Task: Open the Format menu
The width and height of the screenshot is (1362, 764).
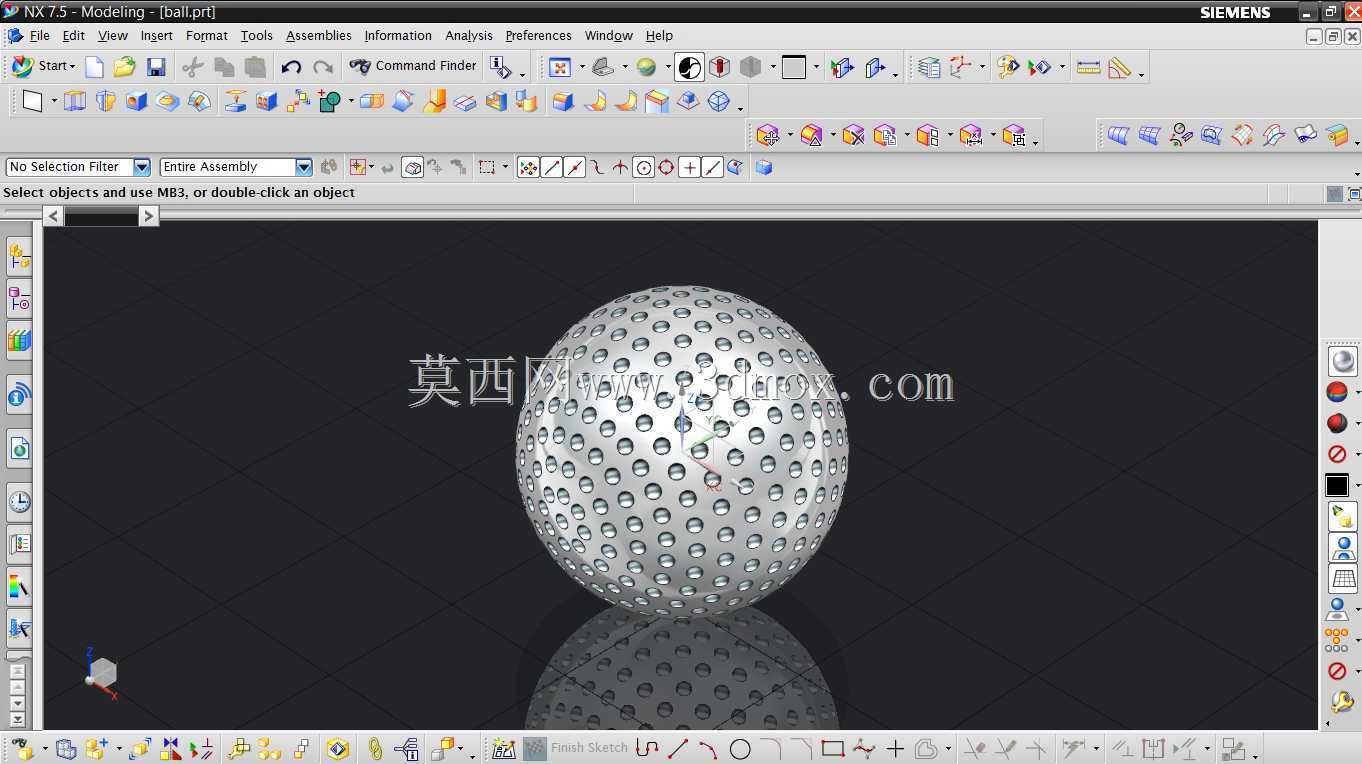Action: click(x=207, y=35)
